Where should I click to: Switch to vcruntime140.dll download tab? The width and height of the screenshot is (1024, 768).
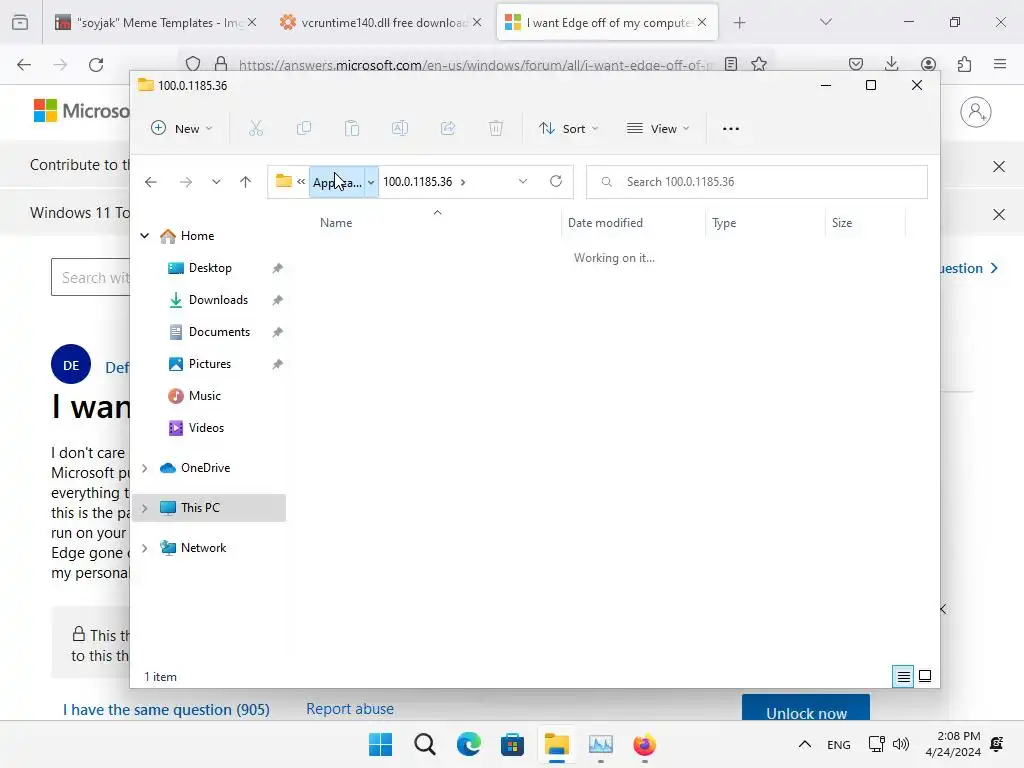pos(381,22)
